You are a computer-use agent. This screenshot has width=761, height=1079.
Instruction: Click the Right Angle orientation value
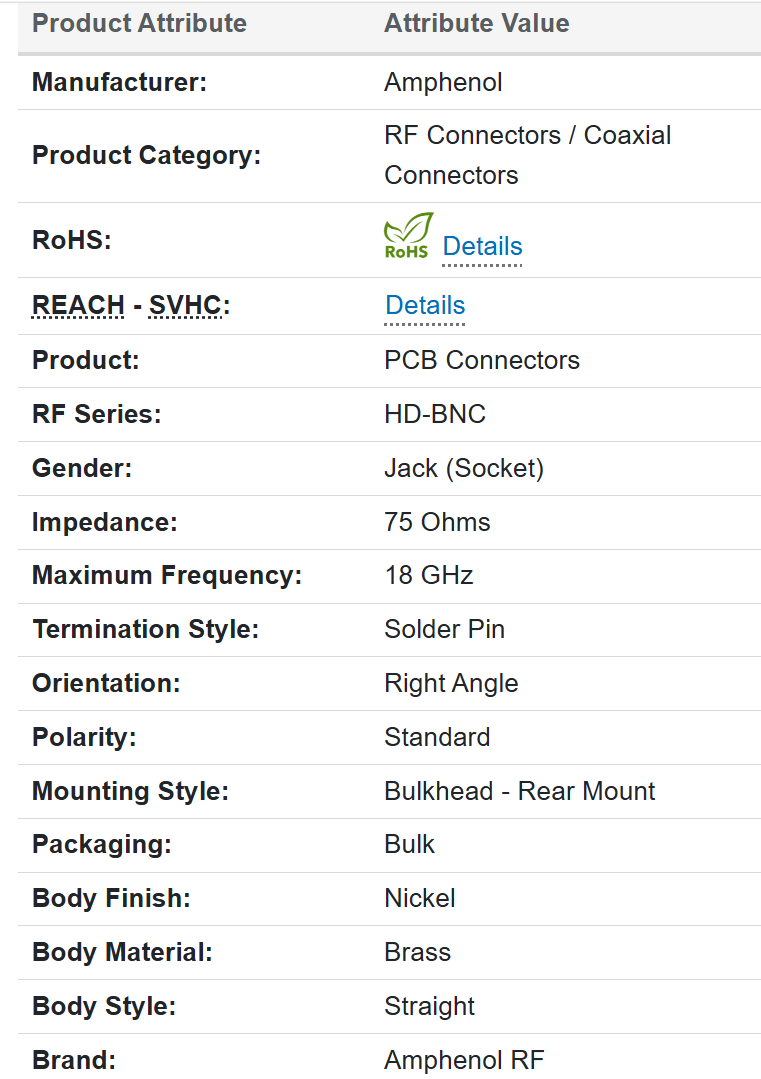[x=451, y=684]
